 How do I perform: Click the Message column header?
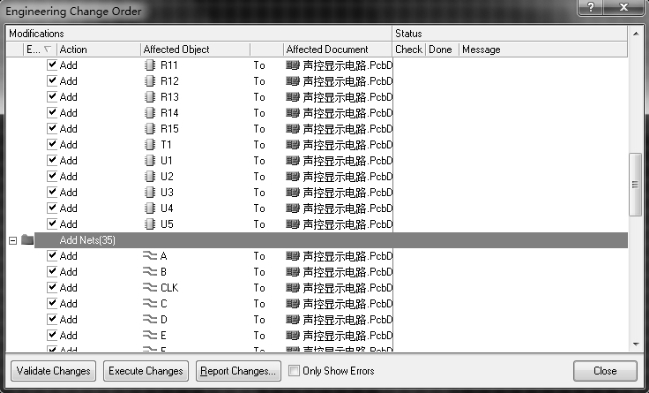[543, 49]
